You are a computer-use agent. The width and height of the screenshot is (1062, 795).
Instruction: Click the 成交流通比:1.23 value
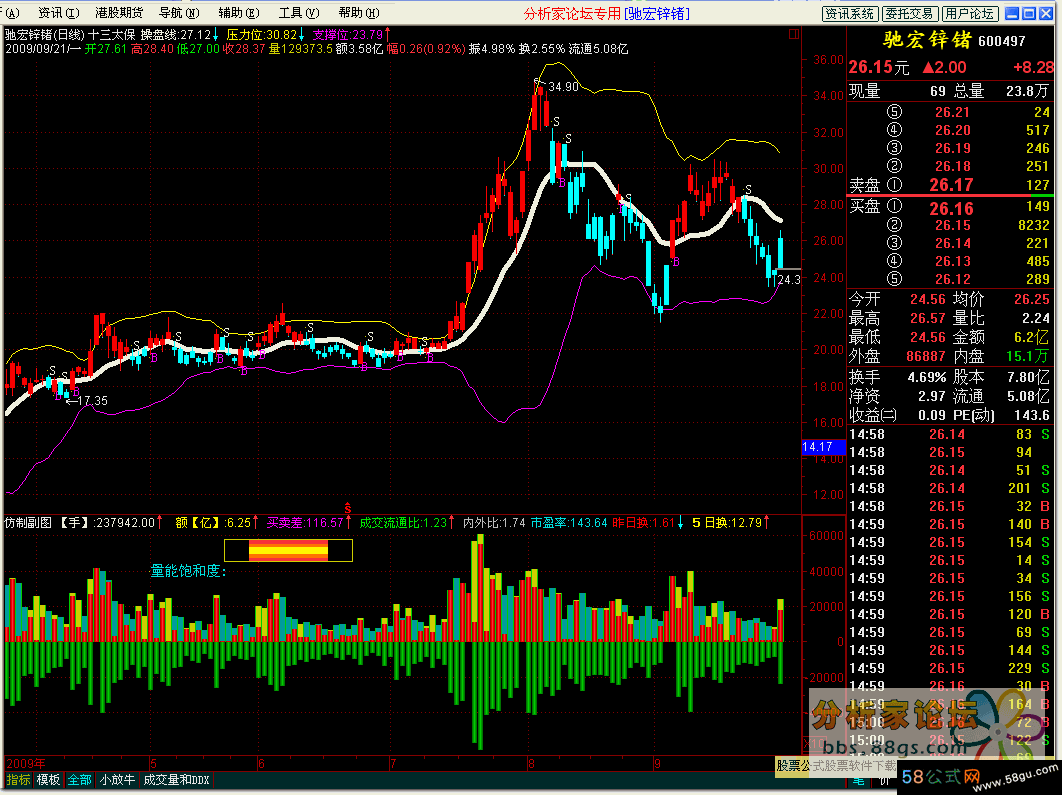[x=406, y=523]
